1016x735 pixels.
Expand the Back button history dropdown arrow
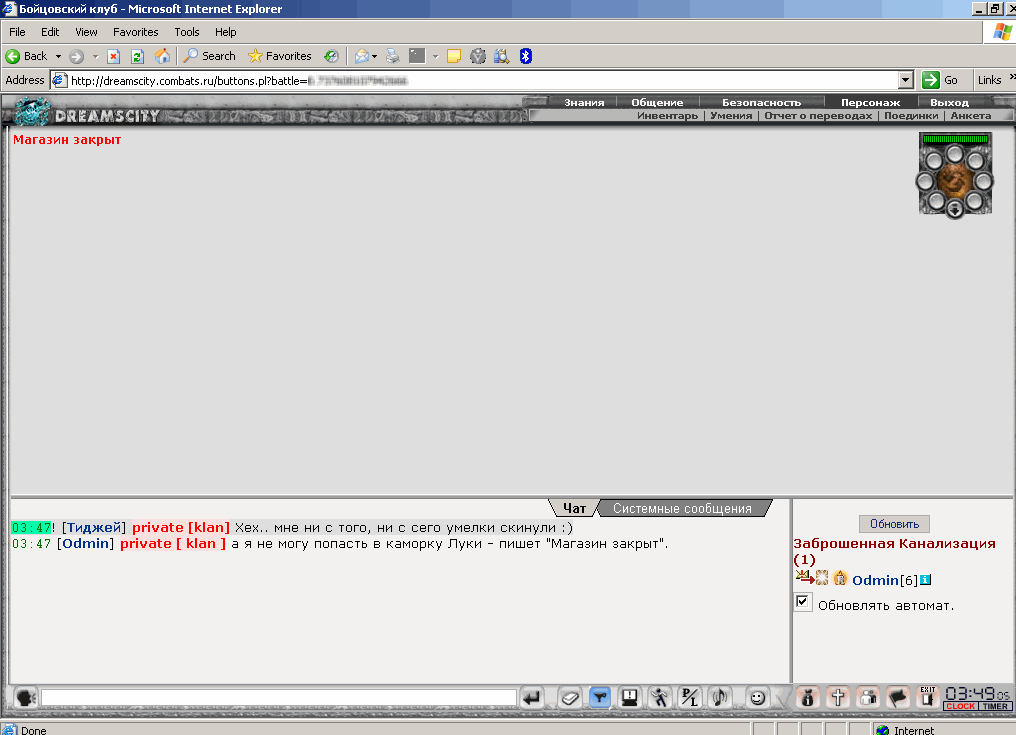coord(58,56)
